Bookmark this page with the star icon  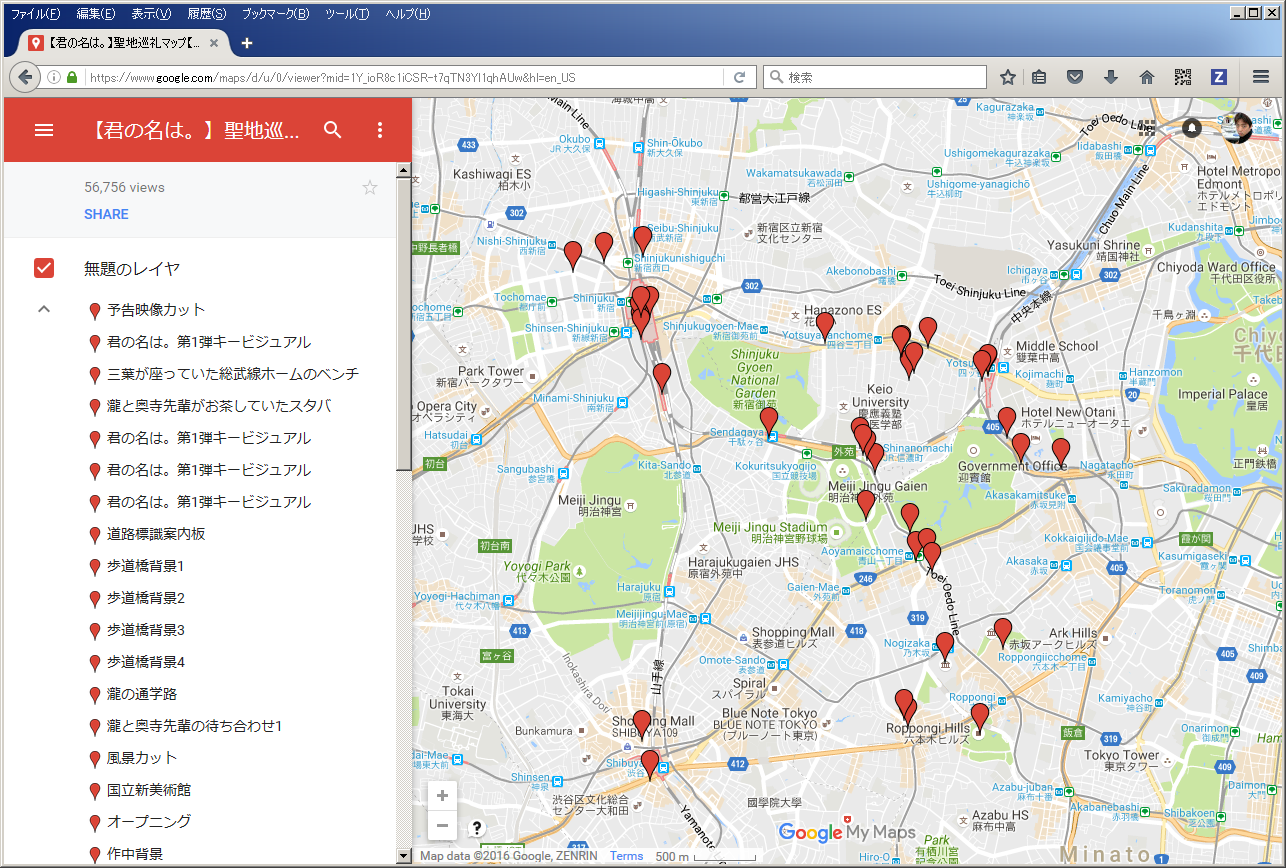point(1008,77)
